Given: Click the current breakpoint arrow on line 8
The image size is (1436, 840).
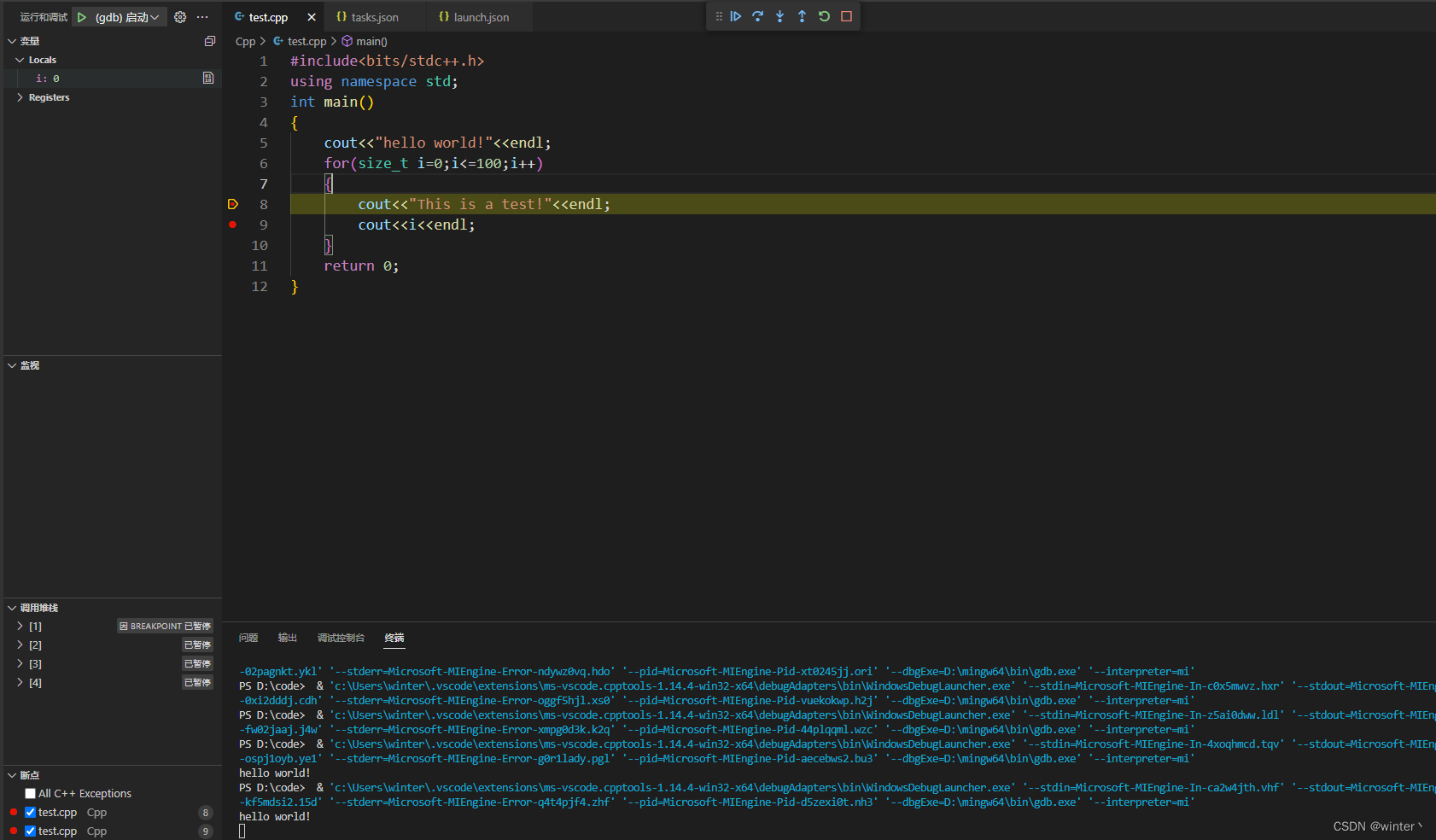Looking at the screenshot, I should click(232, 204).
